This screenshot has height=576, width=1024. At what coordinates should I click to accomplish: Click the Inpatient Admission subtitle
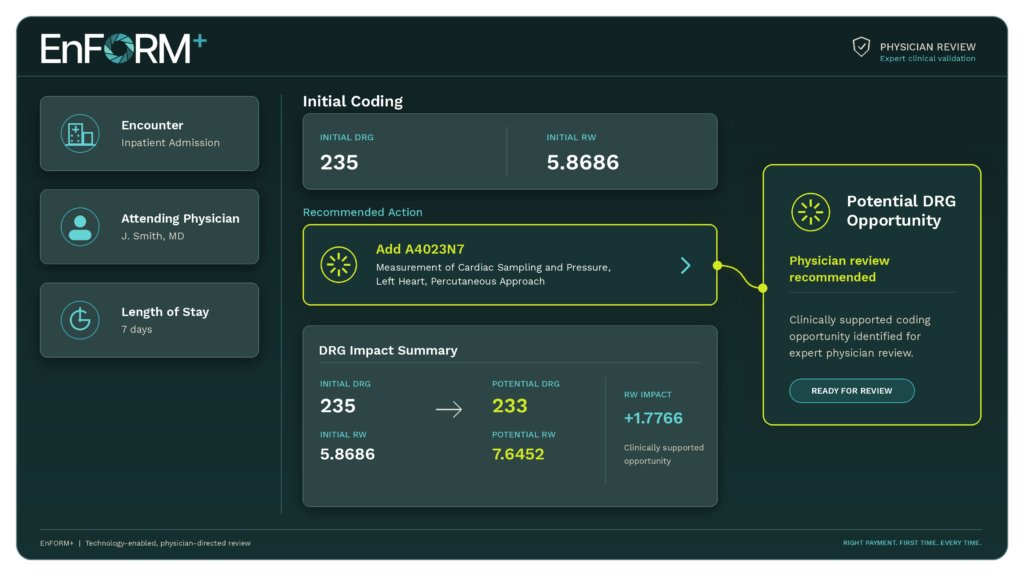170,143
